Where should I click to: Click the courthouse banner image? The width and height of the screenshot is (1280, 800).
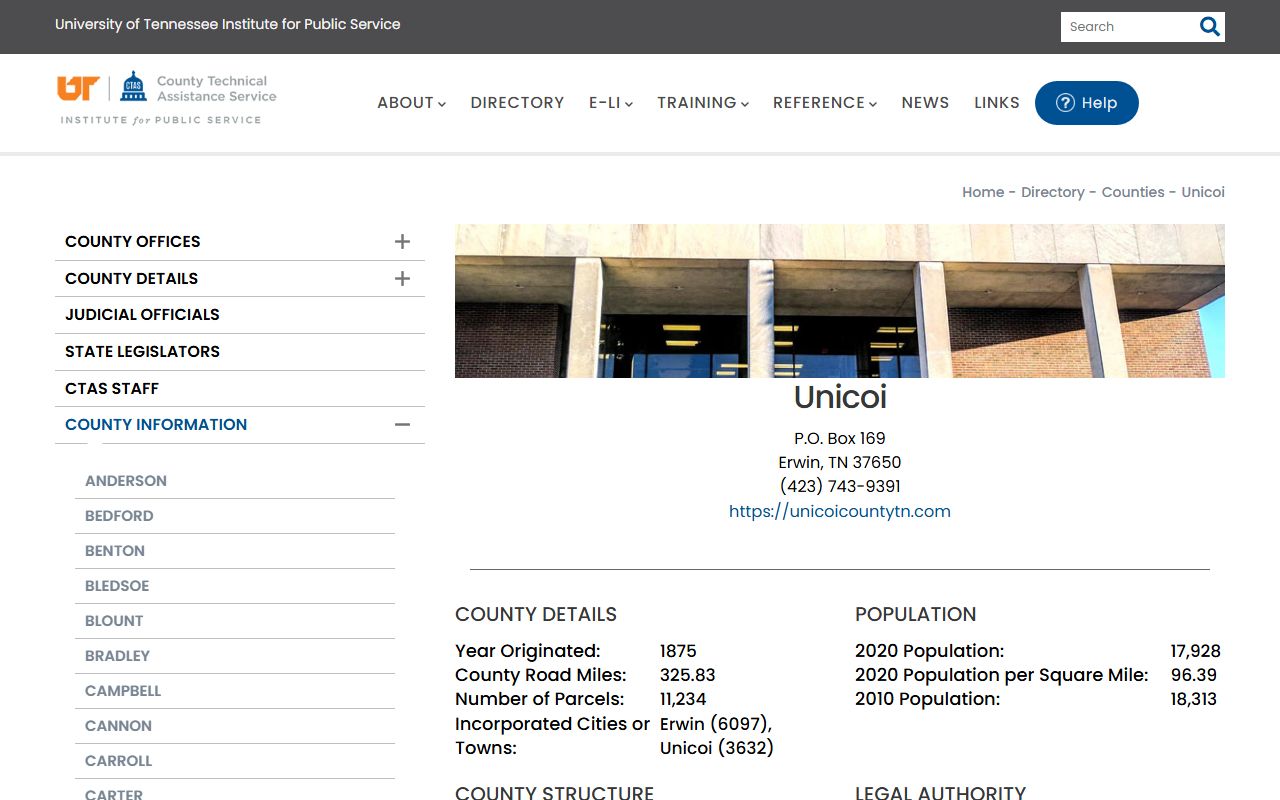(840, 301)
